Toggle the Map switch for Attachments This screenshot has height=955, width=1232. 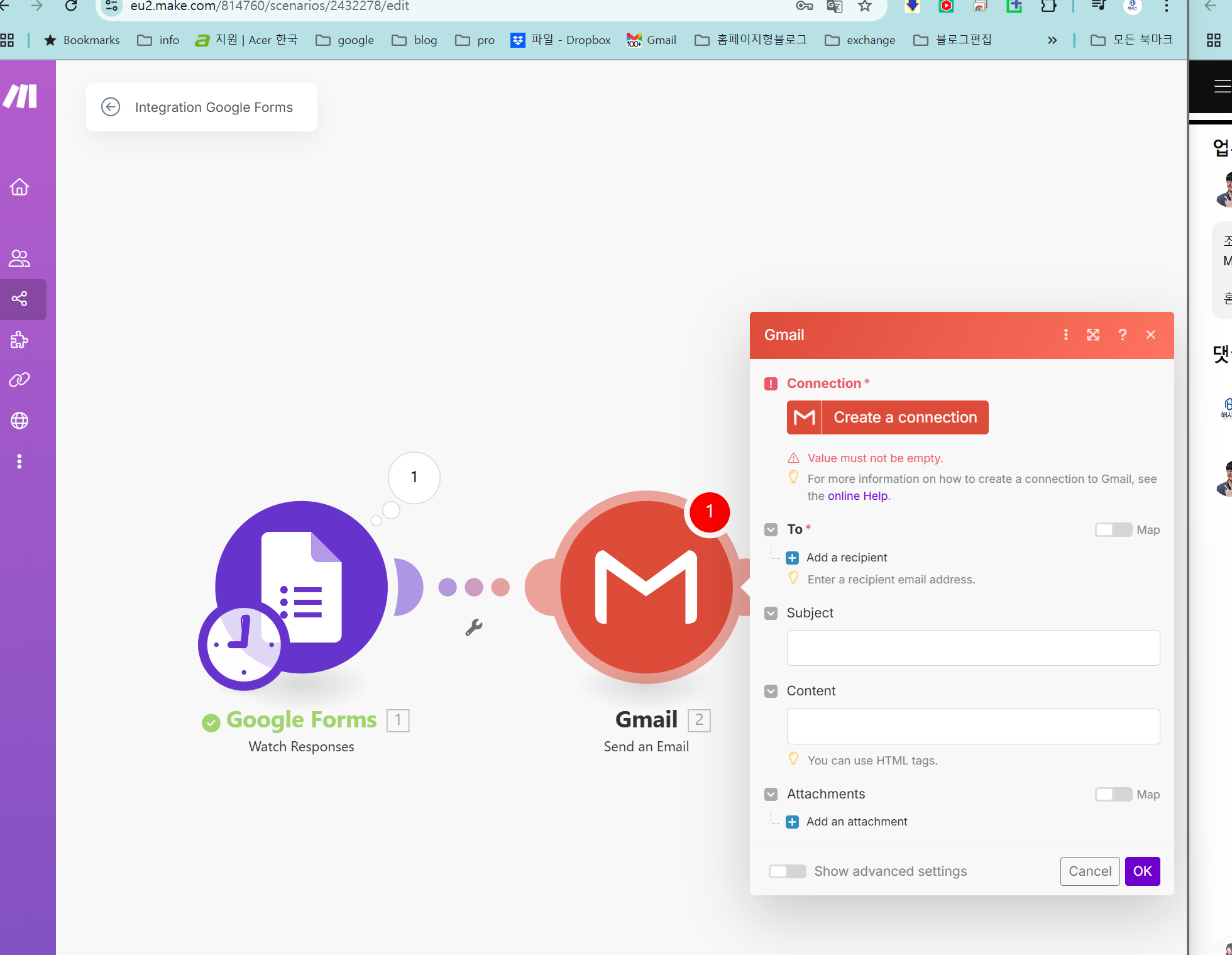click(x=1113, y=795)
